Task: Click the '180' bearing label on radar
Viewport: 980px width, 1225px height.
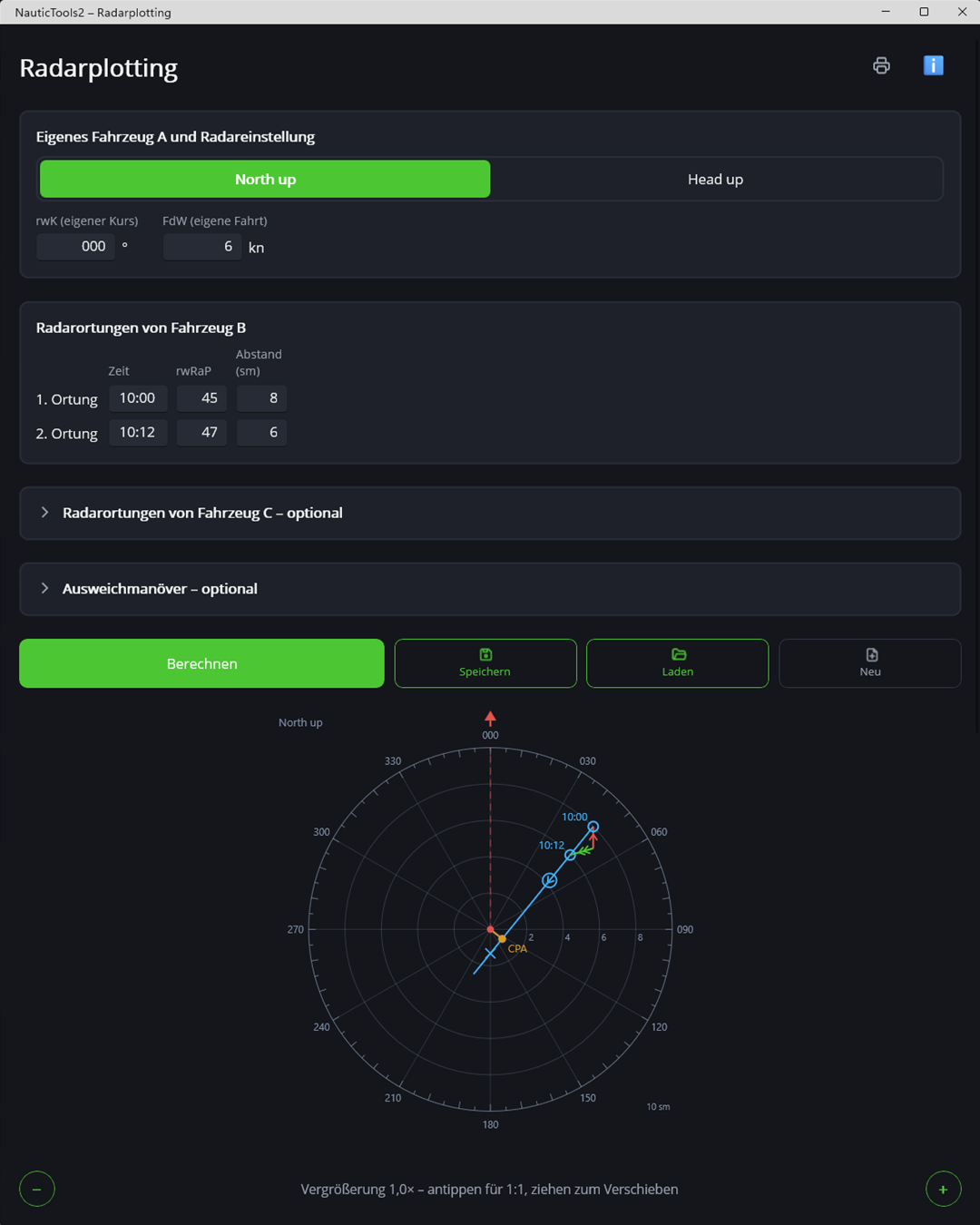Action: coord(490,1124)
